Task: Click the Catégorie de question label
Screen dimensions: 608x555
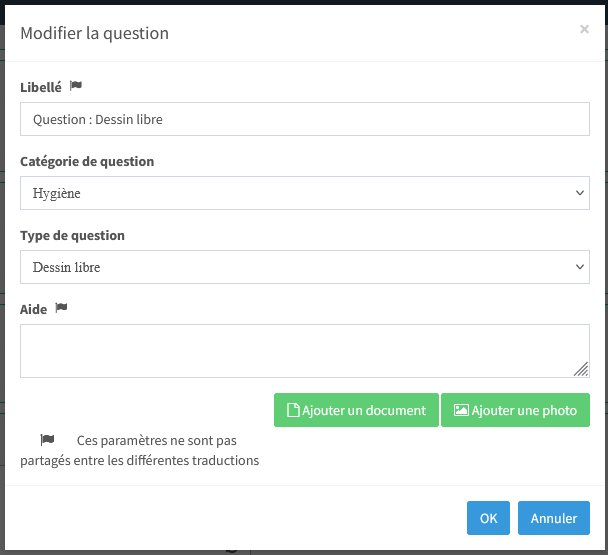Action: pyautogui.click(x=87, y=161)
